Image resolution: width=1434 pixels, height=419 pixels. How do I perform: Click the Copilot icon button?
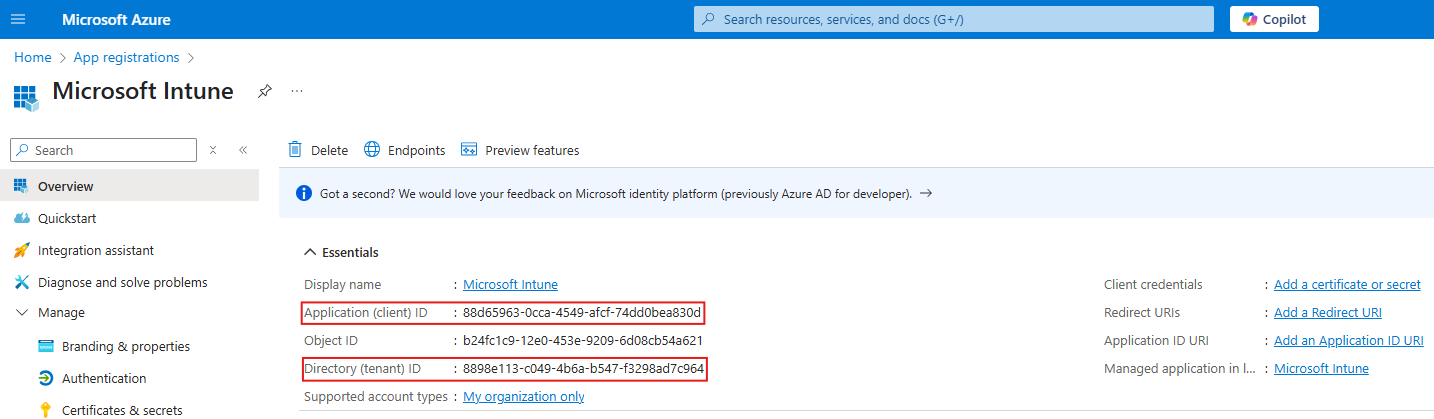1250,19
